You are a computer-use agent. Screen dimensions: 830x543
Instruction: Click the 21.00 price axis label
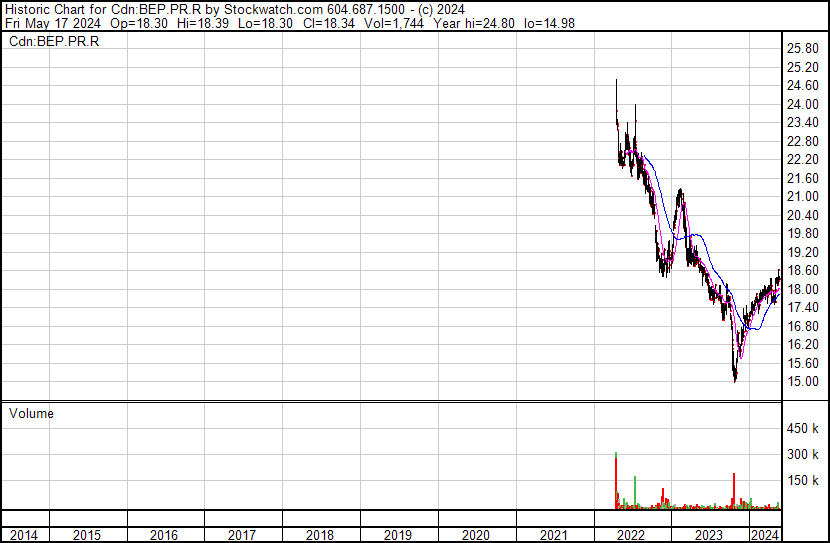coord(803,196)
